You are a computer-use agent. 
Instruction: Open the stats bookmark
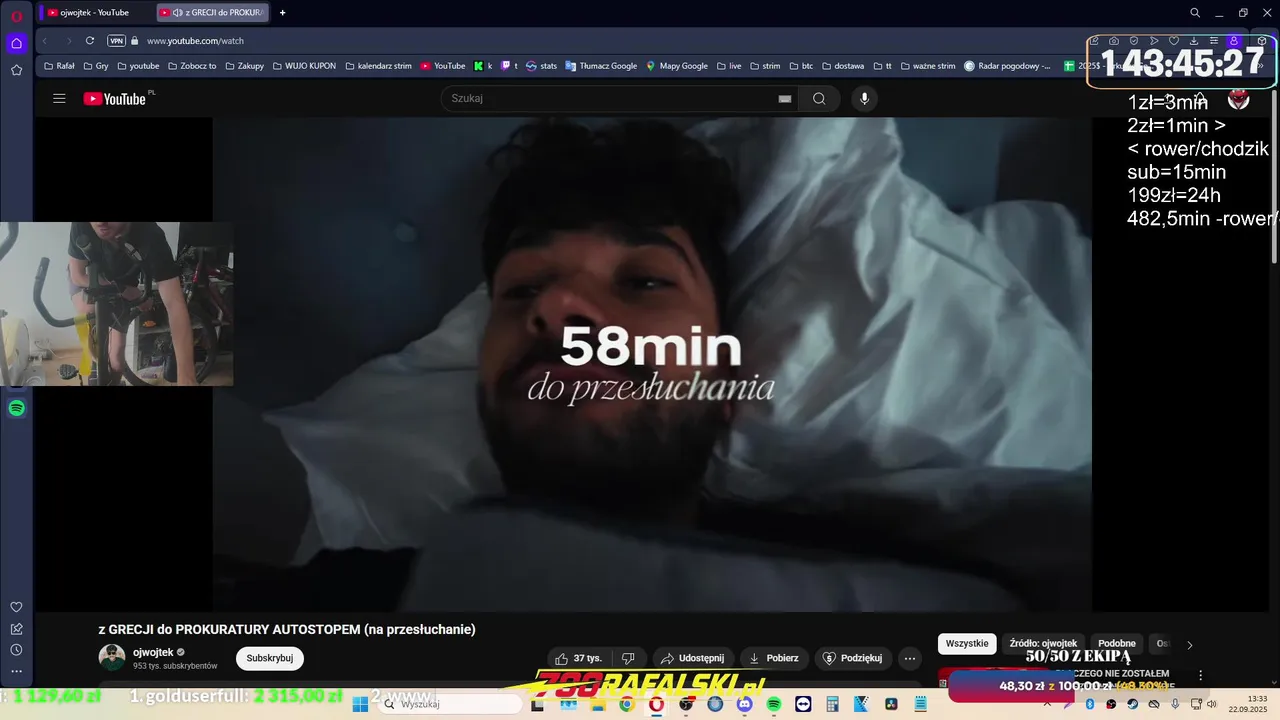(541, 66)
